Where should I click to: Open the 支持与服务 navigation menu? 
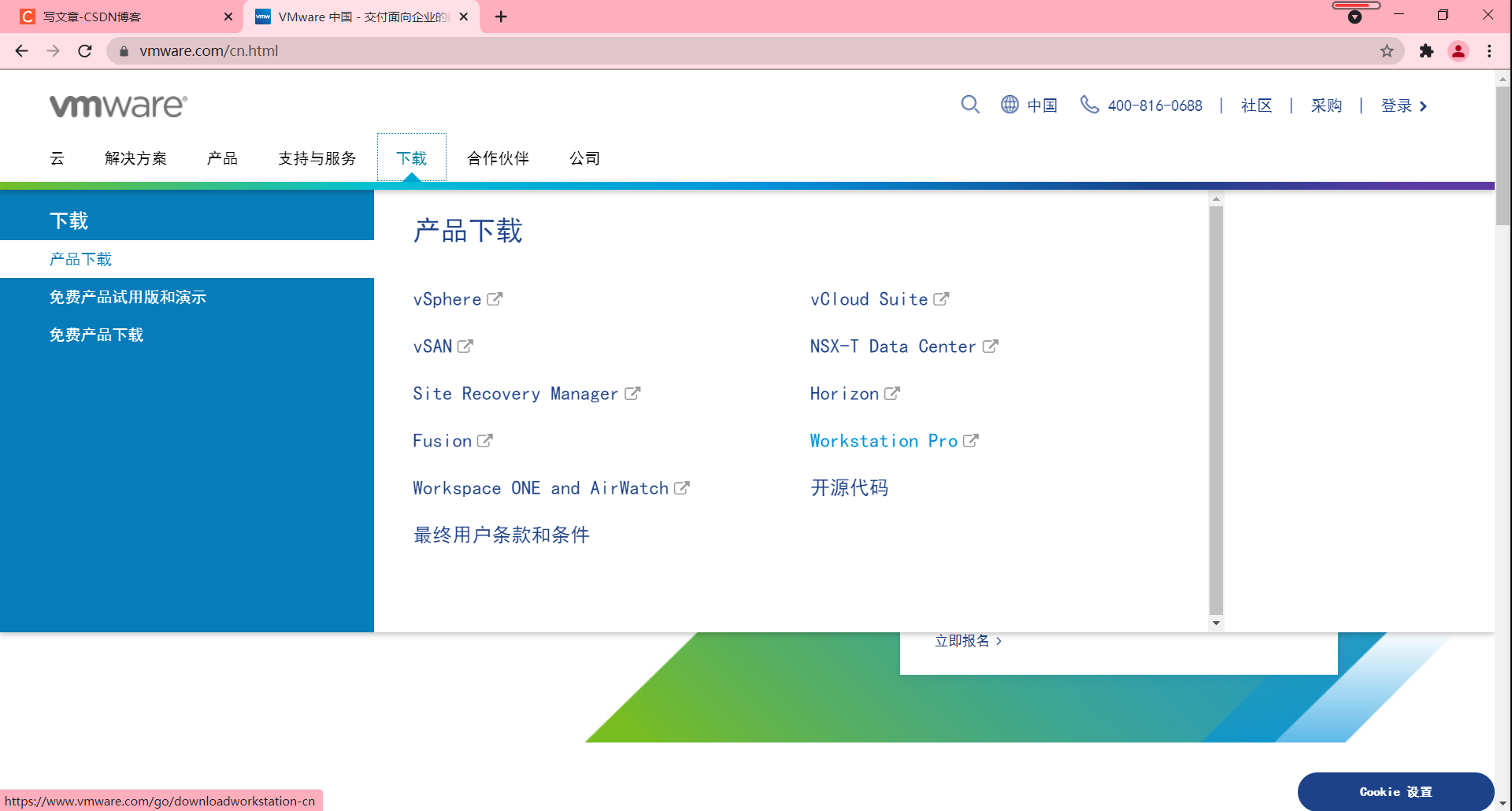[317, 158]
